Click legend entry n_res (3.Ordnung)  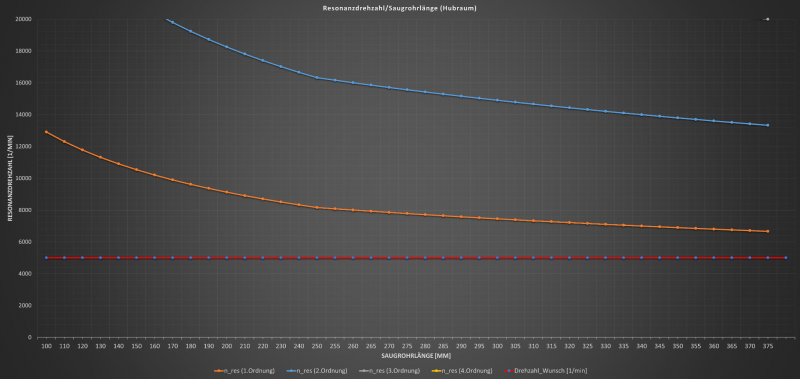pyautogui.click(x=389, y=371)
